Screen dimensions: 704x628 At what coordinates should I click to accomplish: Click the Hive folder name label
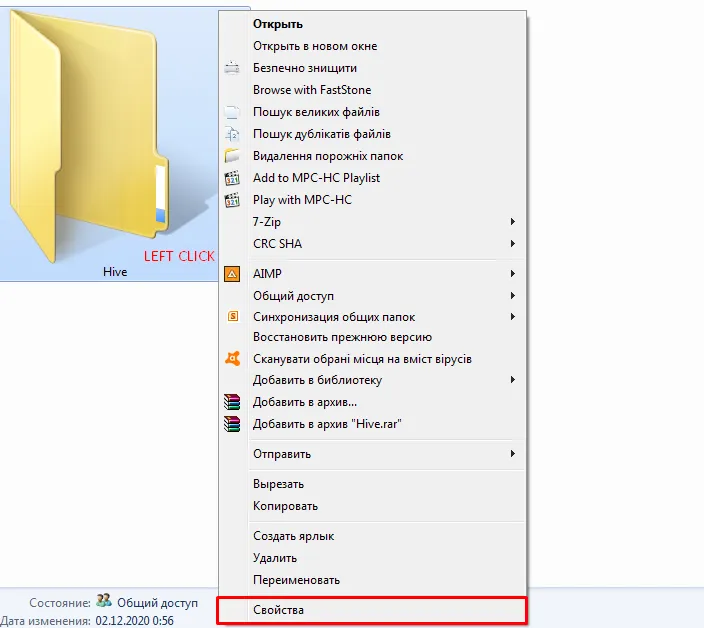click(x=115, y=272)
